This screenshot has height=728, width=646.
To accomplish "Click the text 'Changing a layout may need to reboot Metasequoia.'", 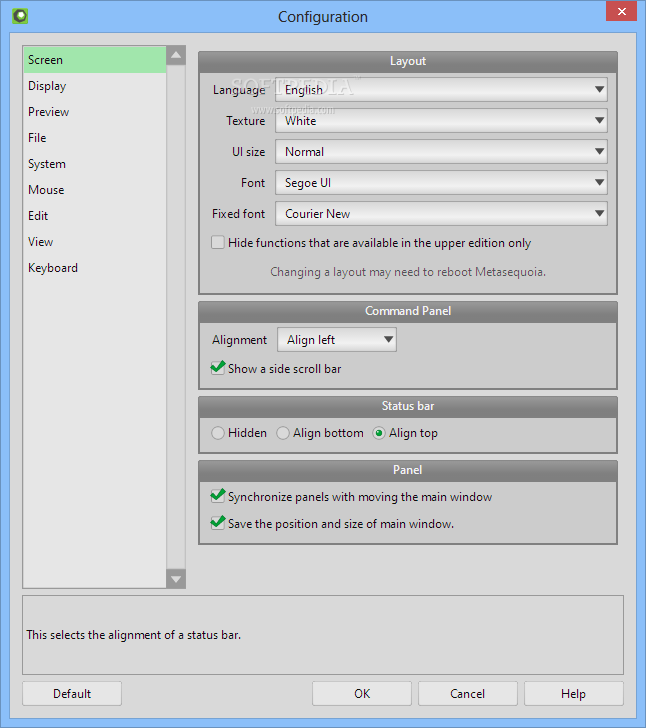I will (x=408, y=272).
